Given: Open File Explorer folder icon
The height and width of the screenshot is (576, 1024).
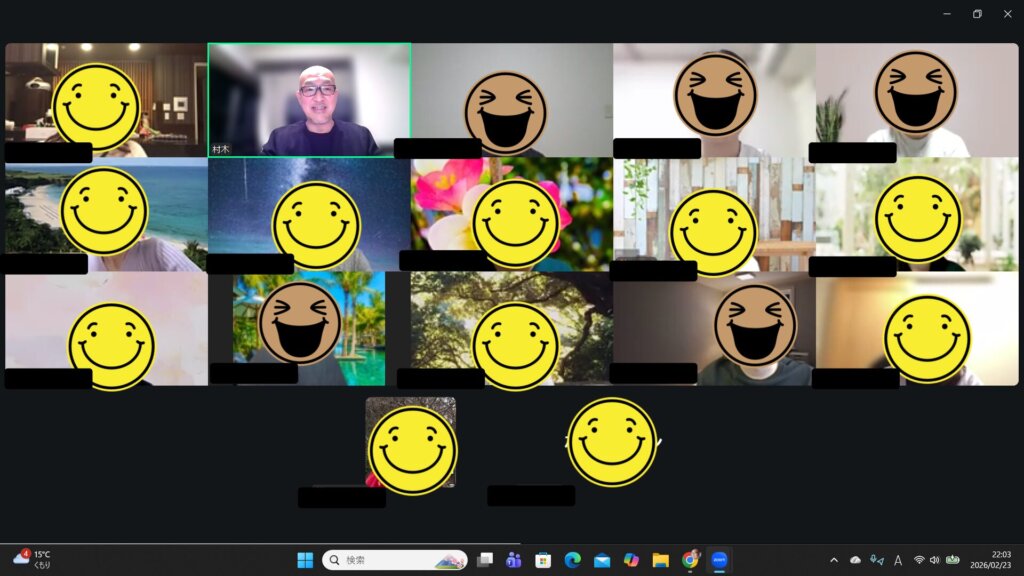Looking at the screenshot, I should click(x=660, y=560).
